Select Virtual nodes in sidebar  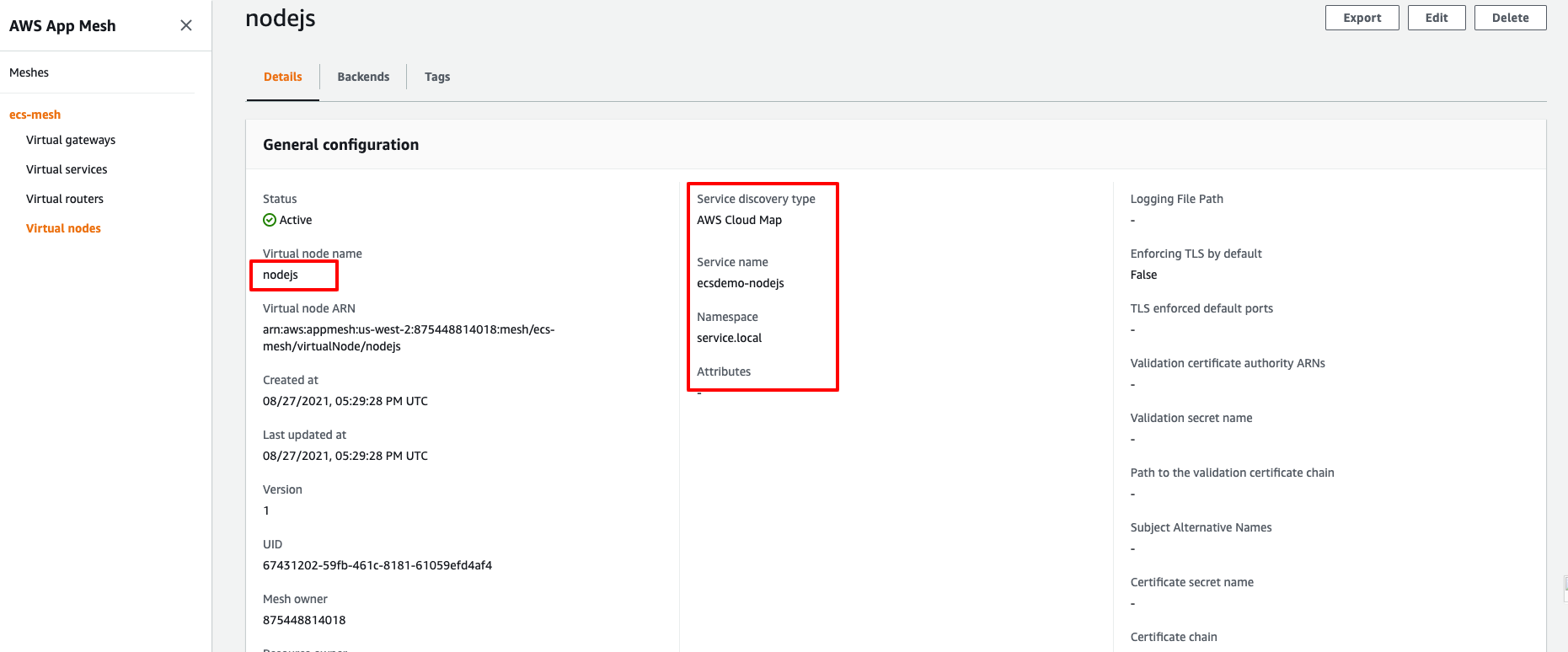63,228
